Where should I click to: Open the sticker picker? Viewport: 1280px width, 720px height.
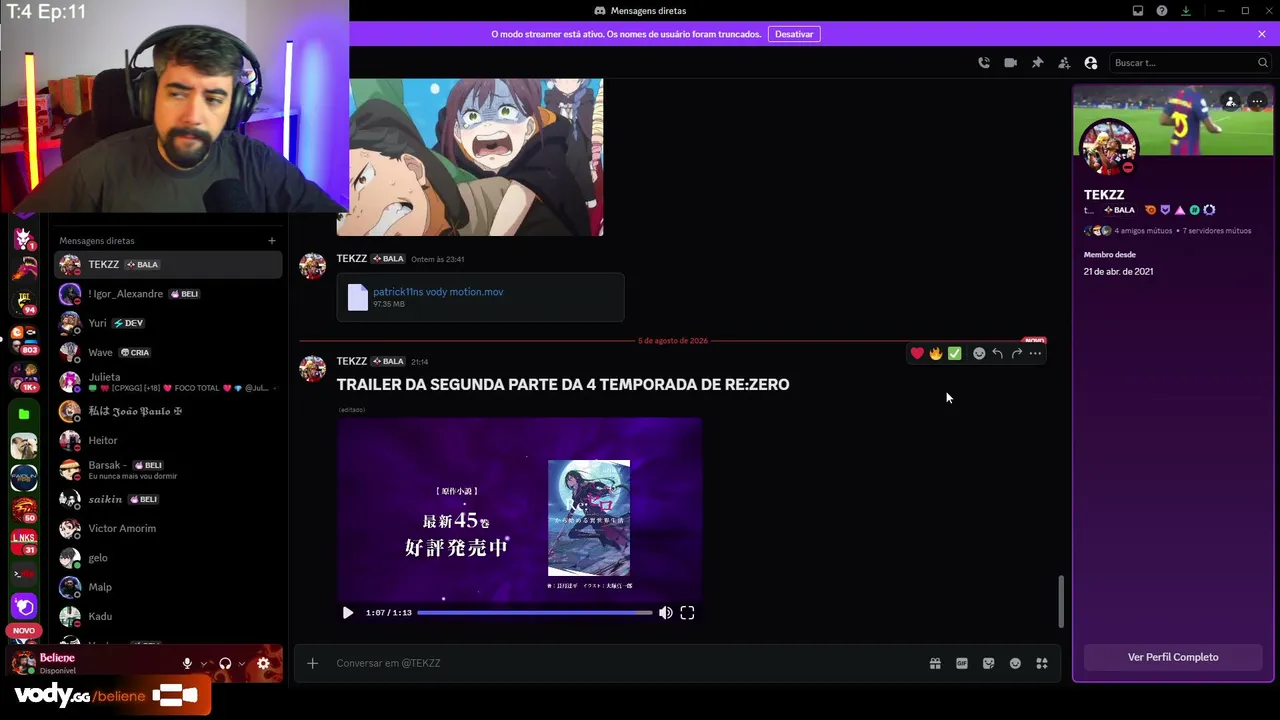click(x=989, y=663)
